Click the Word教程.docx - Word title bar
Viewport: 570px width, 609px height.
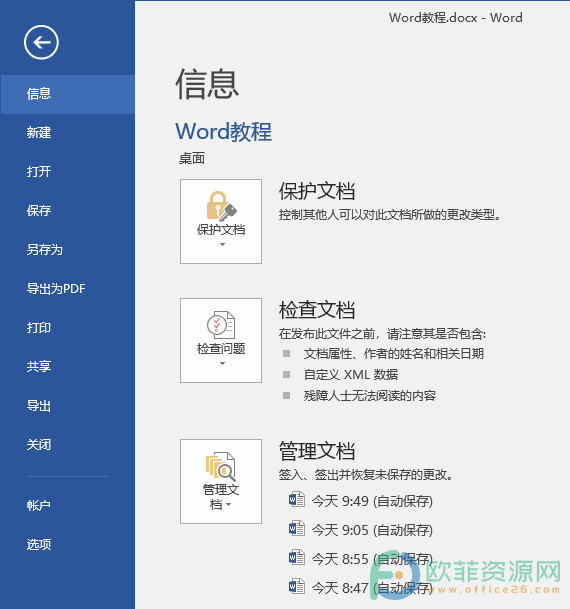(456, 18)
